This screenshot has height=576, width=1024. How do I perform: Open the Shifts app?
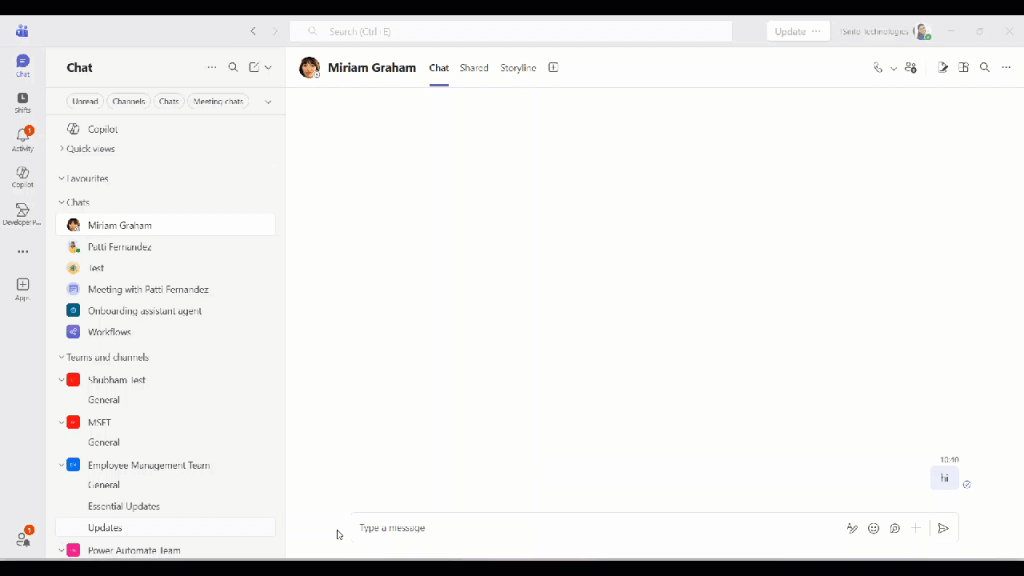(23, 103)
